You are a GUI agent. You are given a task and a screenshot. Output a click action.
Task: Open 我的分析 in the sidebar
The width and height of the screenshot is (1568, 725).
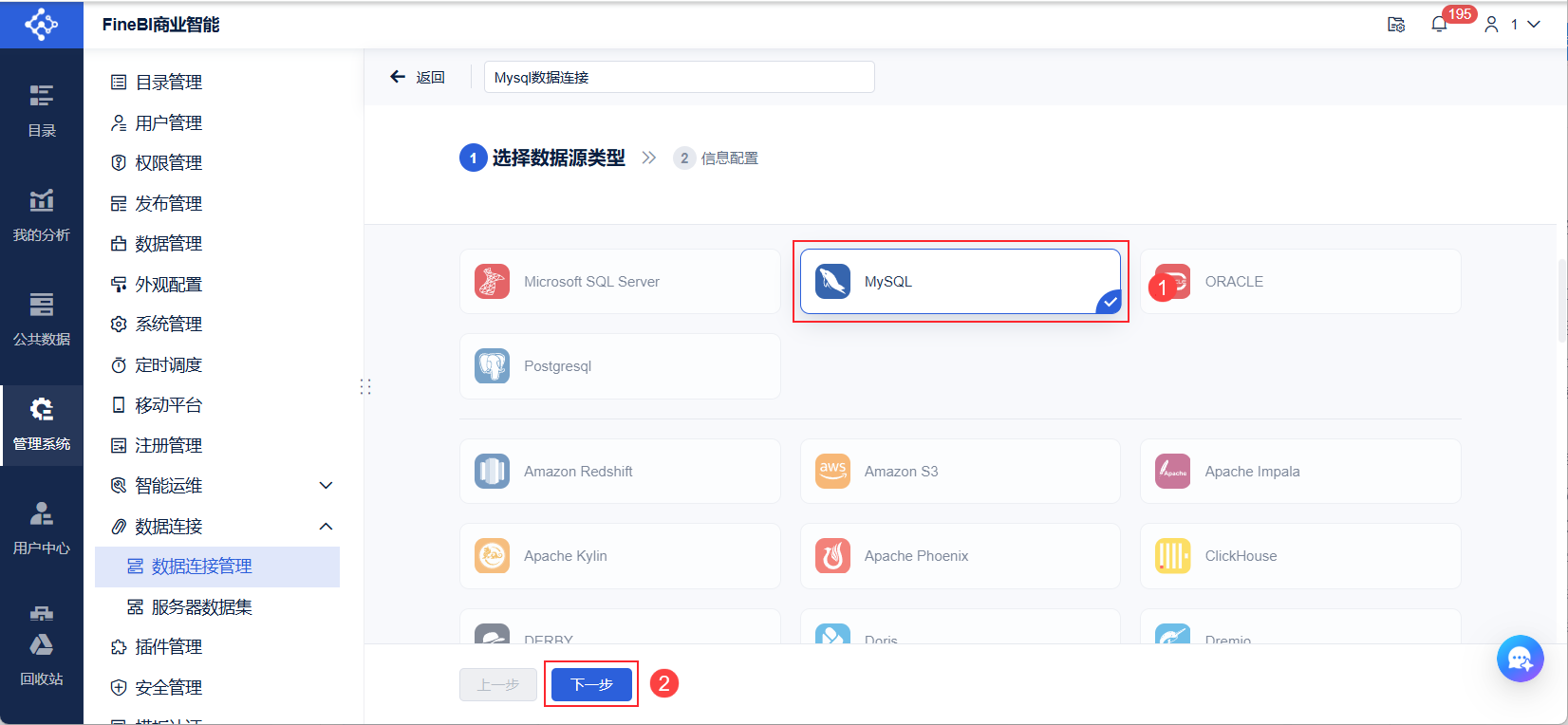pos(41,215)
